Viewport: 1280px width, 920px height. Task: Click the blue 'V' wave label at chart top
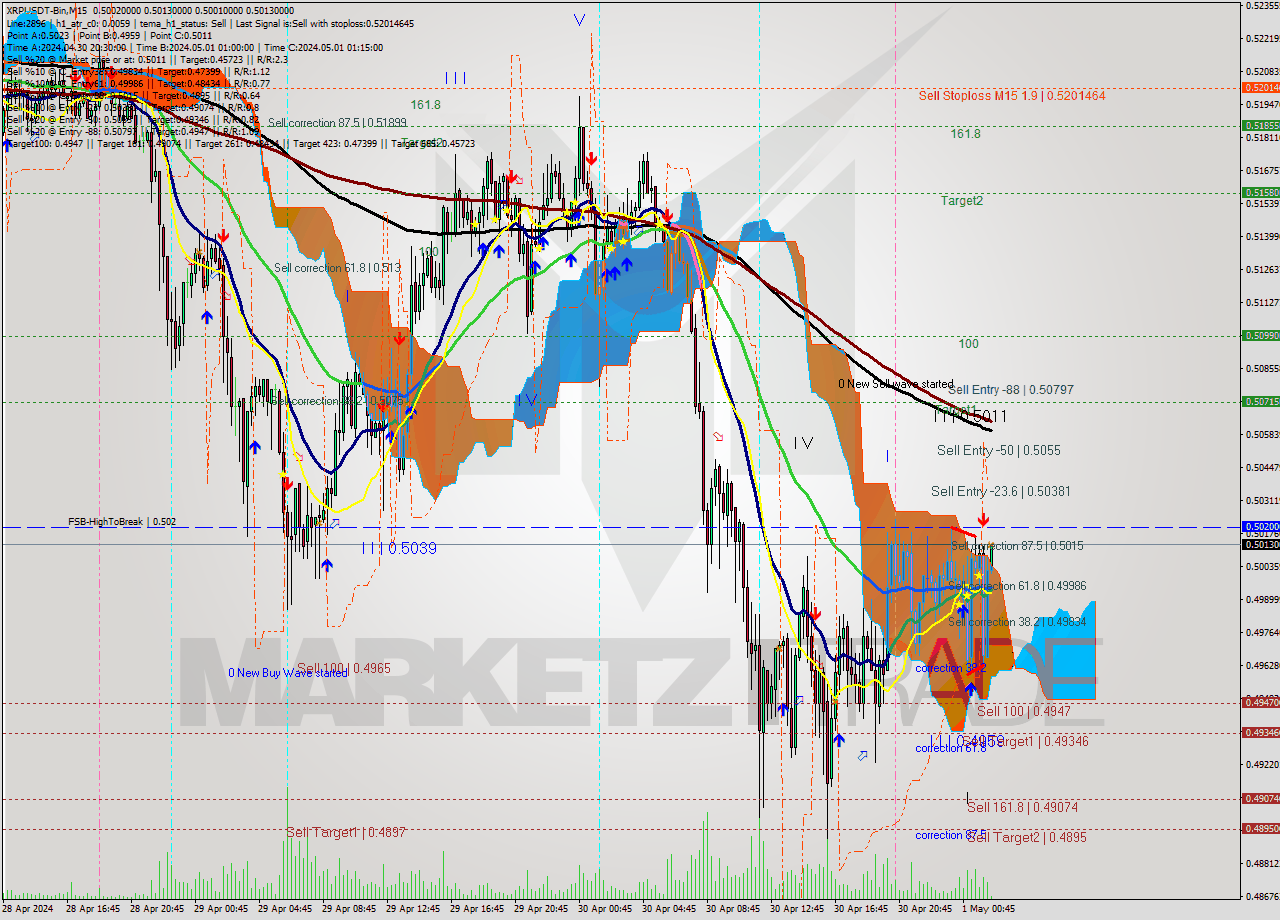coord(580,19)
